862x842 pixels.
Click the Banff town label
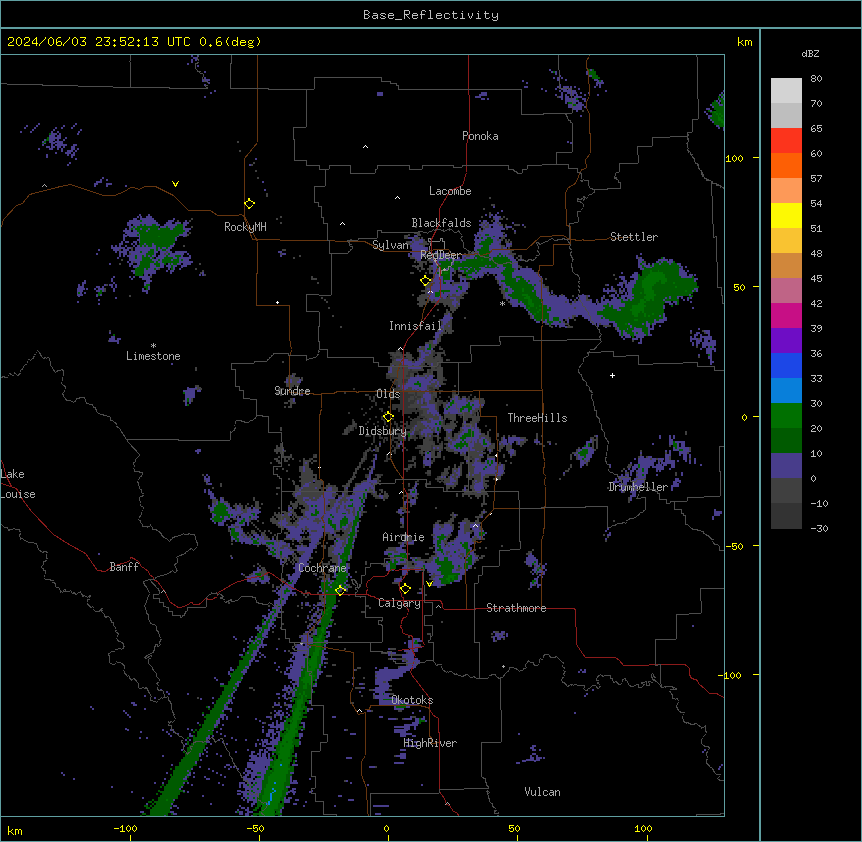click(124, 567)
